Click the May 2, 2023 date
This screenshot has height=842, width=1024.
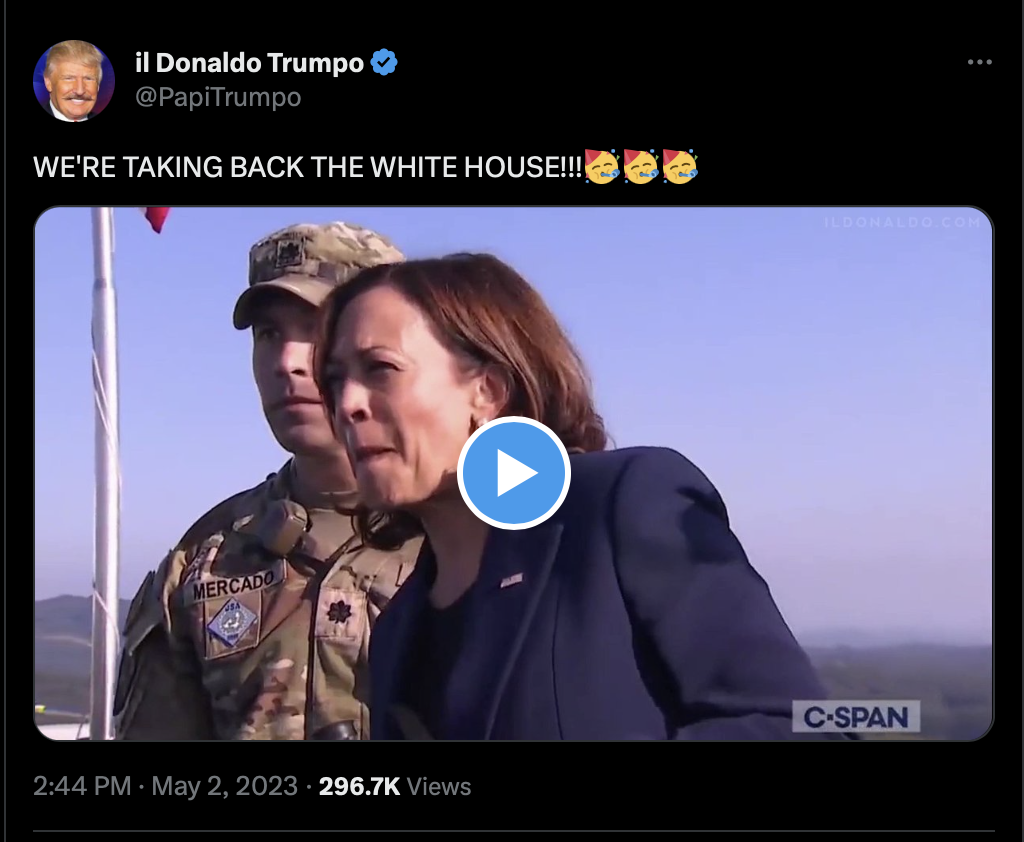tap(225, 786)
